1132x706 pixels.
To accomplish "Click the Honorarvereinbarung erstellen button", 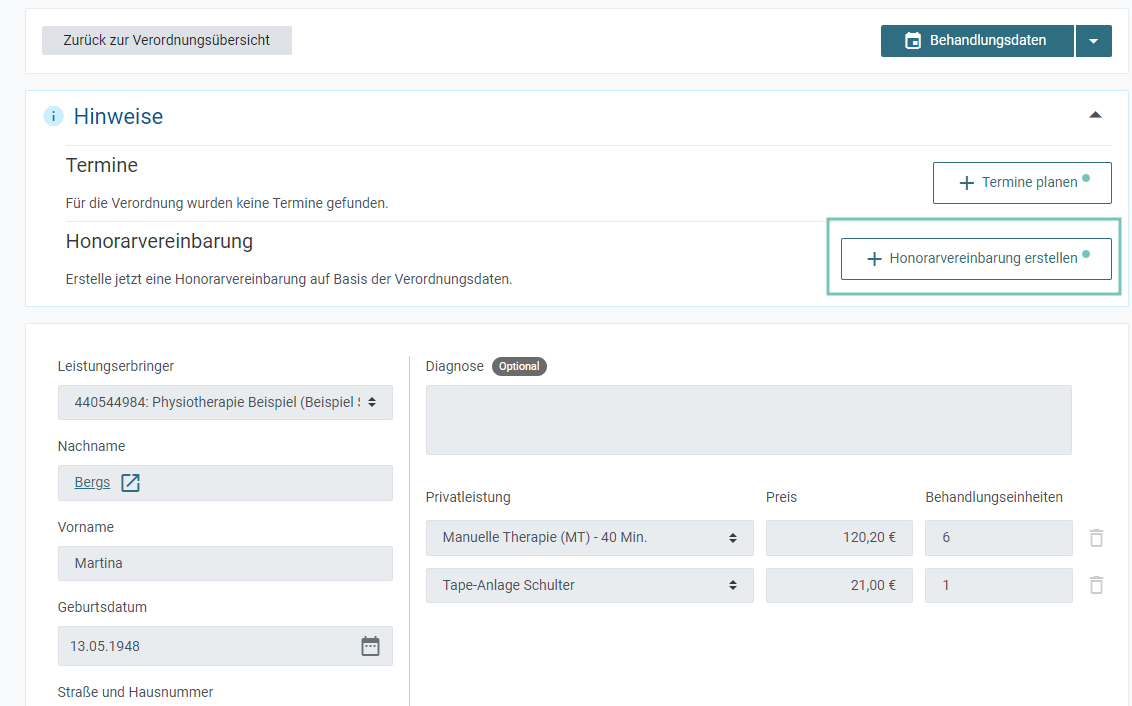I will click(976, 258).
